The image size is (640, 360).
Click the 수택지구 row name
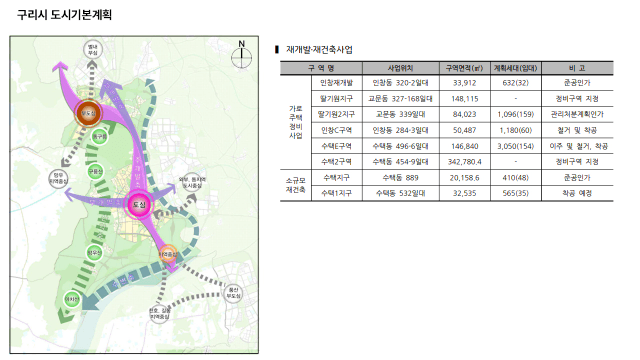coord(336,178)
